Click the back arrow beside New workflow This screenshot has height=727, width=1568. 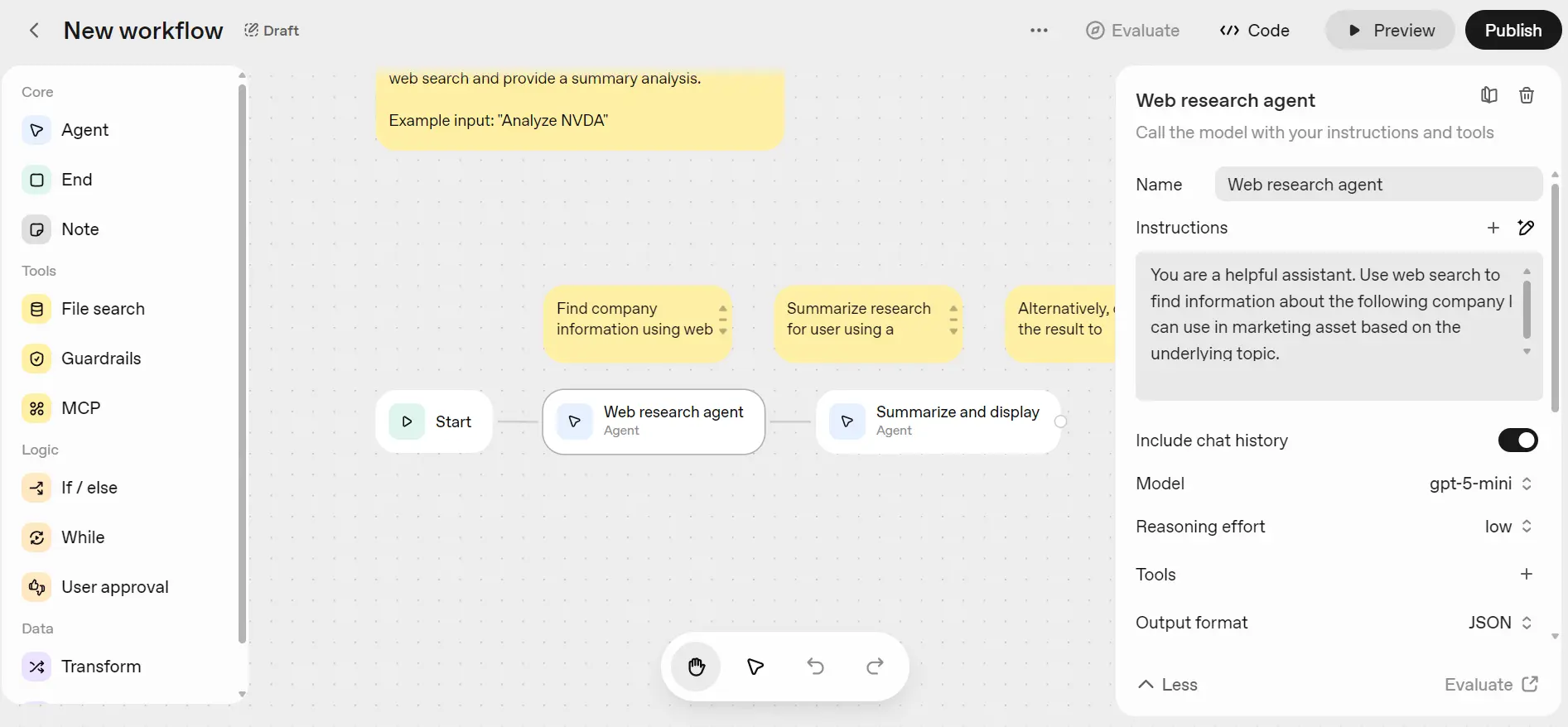34,31
